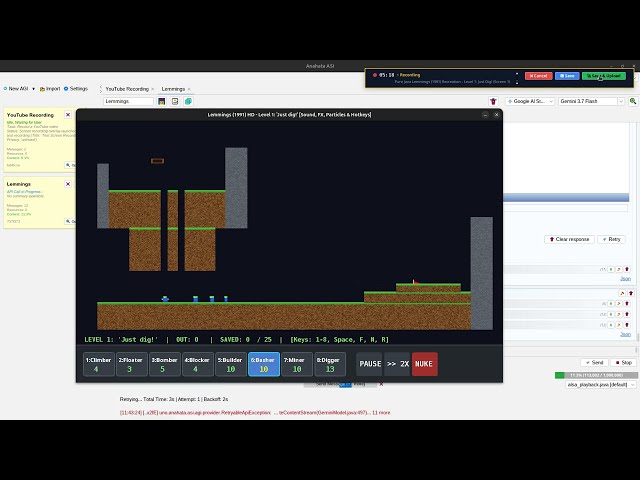Close the Lemmings tab

(189, 89)
